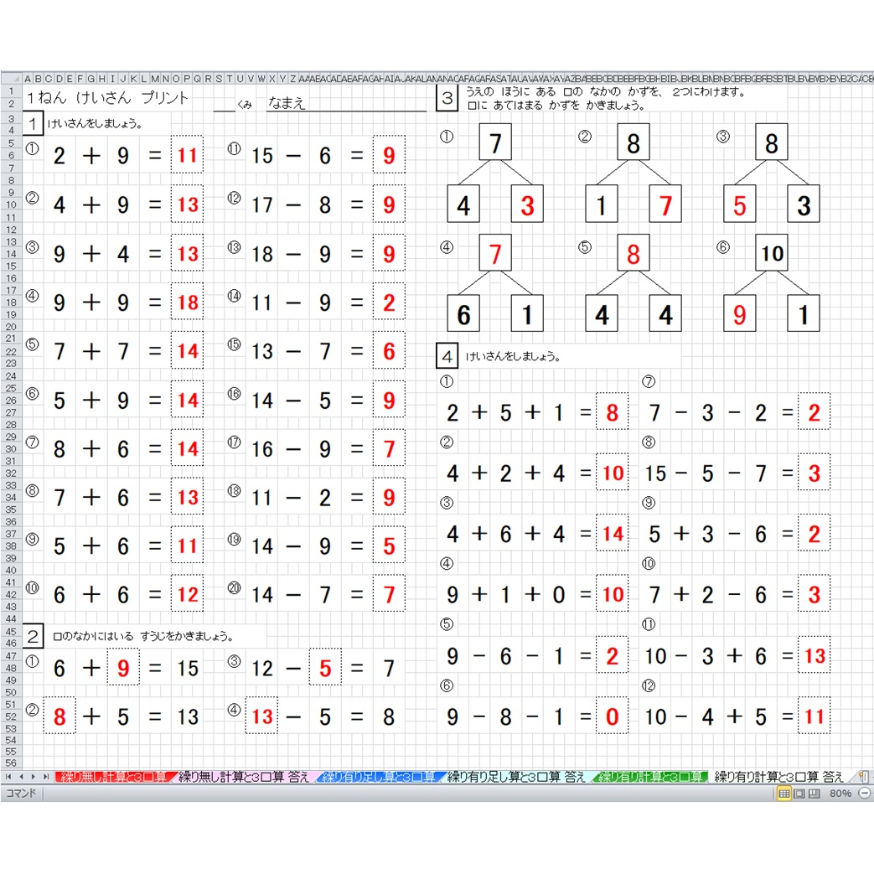This screenshot has width=874, height=874.
Task: Select the top box showing 10
Action: pos(772,253)
